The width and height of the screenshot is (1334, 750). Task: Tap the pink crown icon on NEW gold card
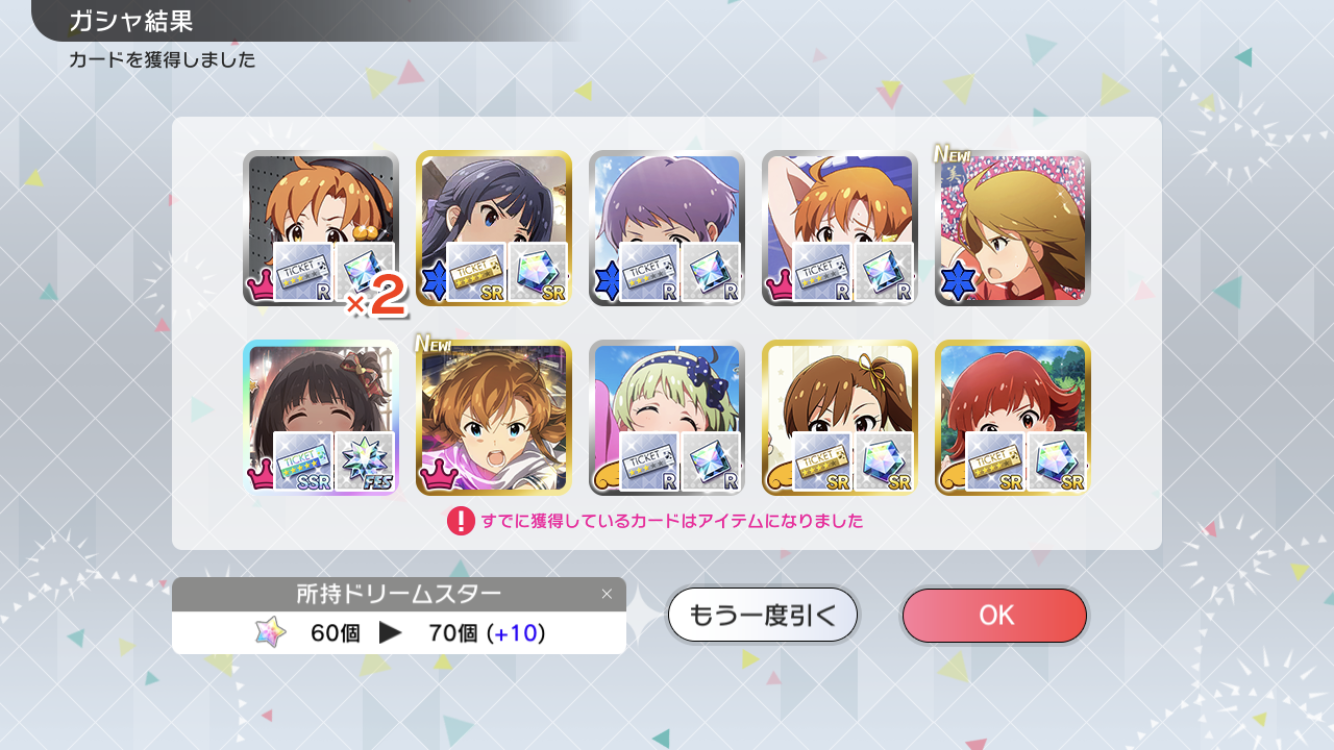436,475
